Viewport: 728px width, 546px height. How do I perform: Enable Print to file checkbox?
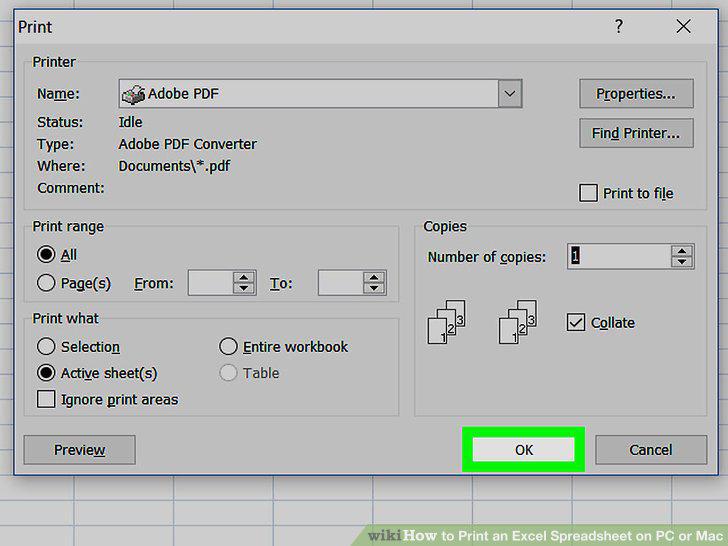pyautogui.click(x=588, y=193)
